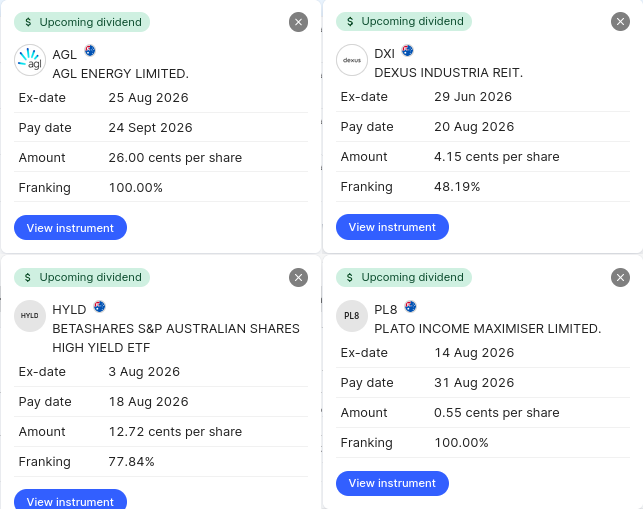The width and height of the screenshot is (643, 509).
Task: Click the Upcoming dividend badge on PL8 card
Action: point(404,277)
